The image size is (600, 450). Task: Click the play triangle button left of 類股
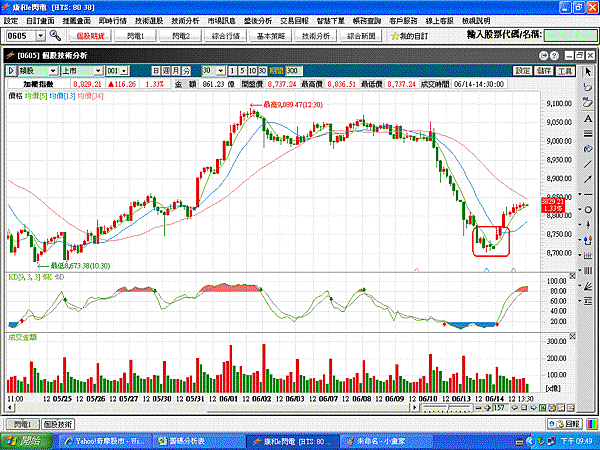click(x=11, y=71)
